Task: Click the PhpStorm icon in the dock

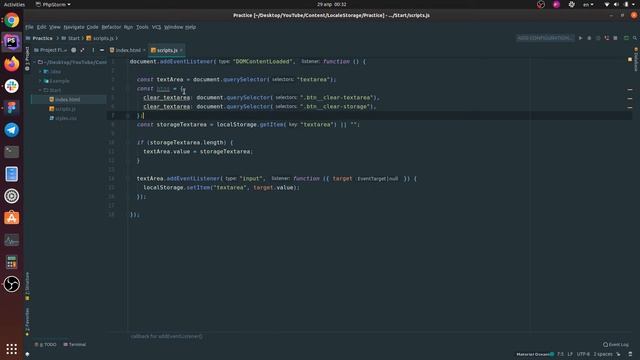Action: click(11, 42)
